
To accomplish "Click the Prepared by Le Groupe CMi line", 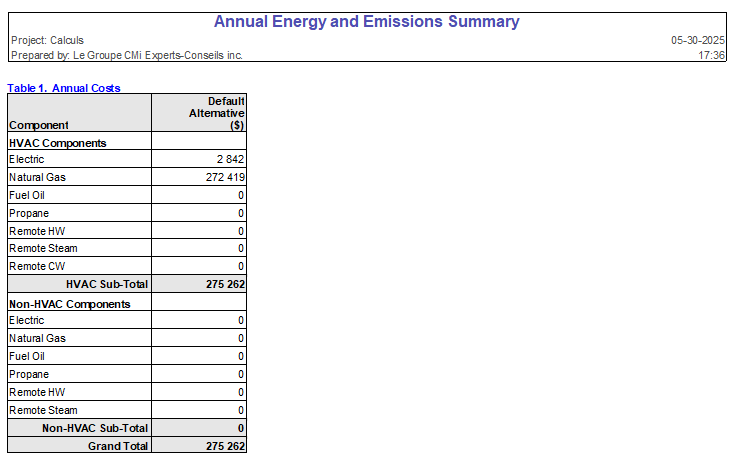I will [126, 55].
